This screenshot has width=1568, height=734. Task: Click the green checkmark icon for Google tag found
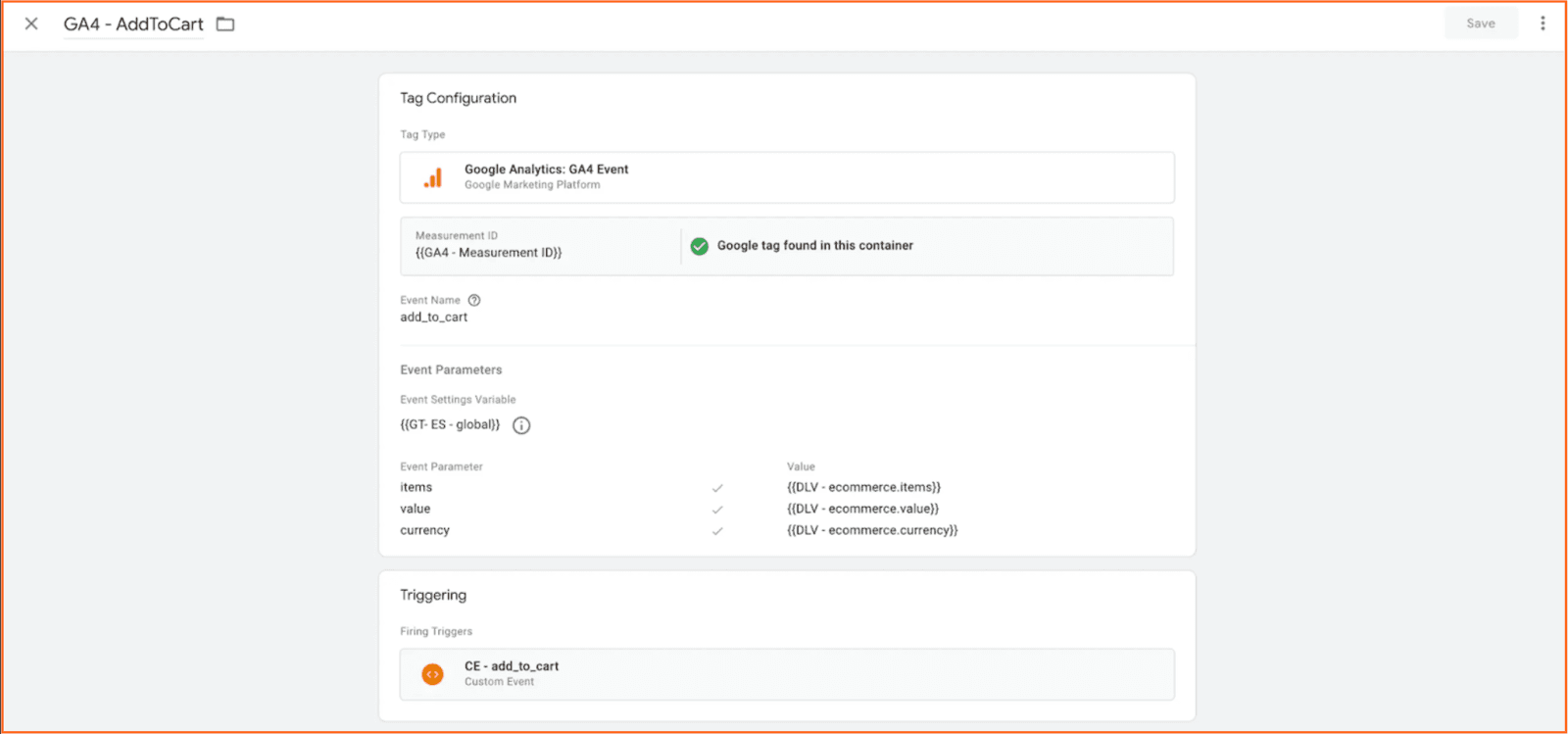(x=699, y=246)
